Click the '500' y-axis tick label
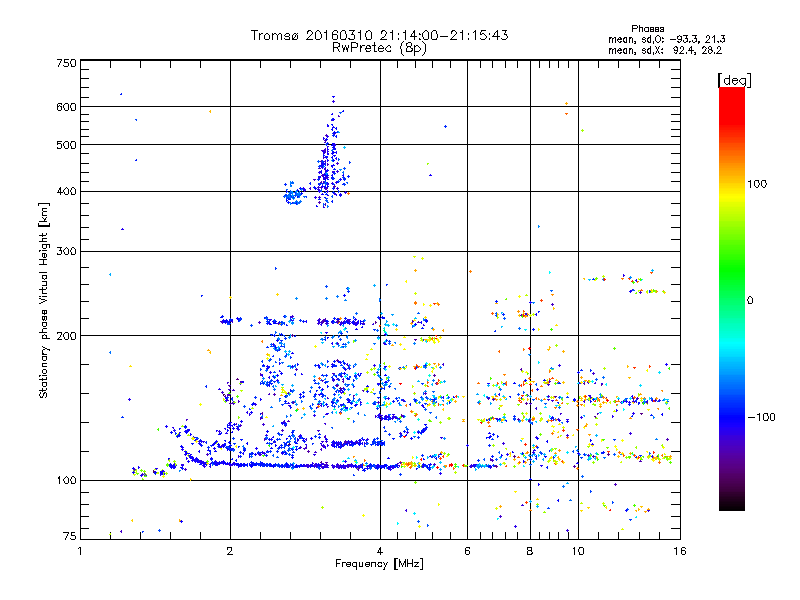 66,145
